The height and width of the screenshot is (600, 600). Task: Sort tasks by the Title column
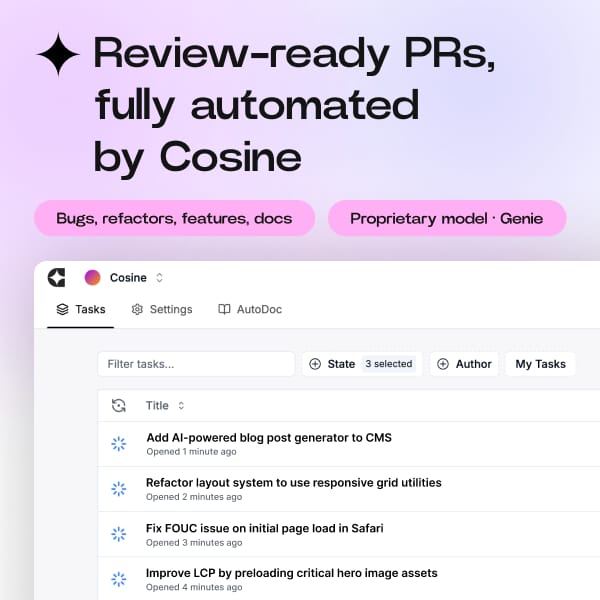click(165, 406)
